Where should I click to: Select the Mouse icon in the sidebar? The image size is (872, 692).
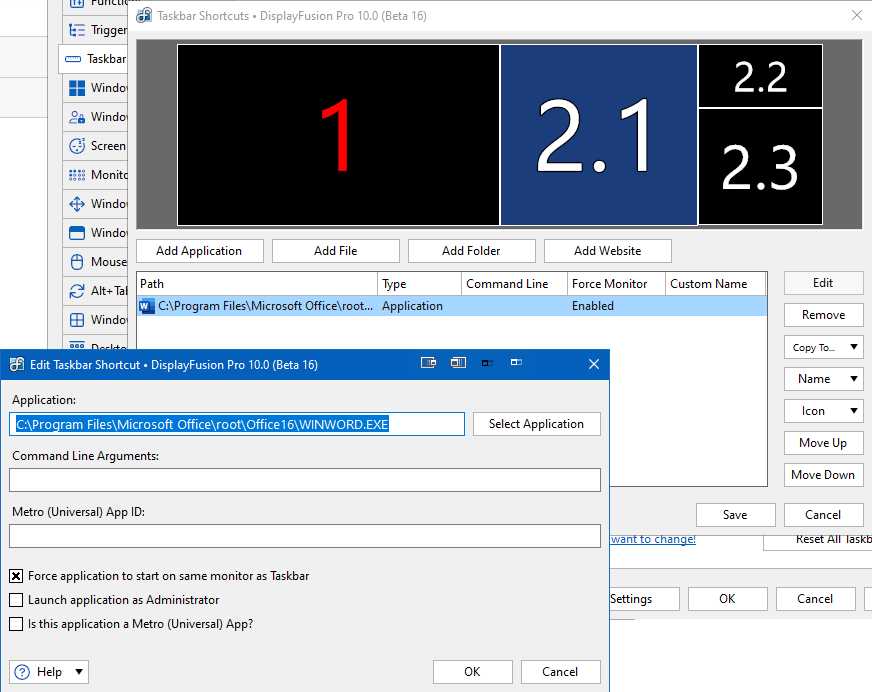click(x=77, y=262)
